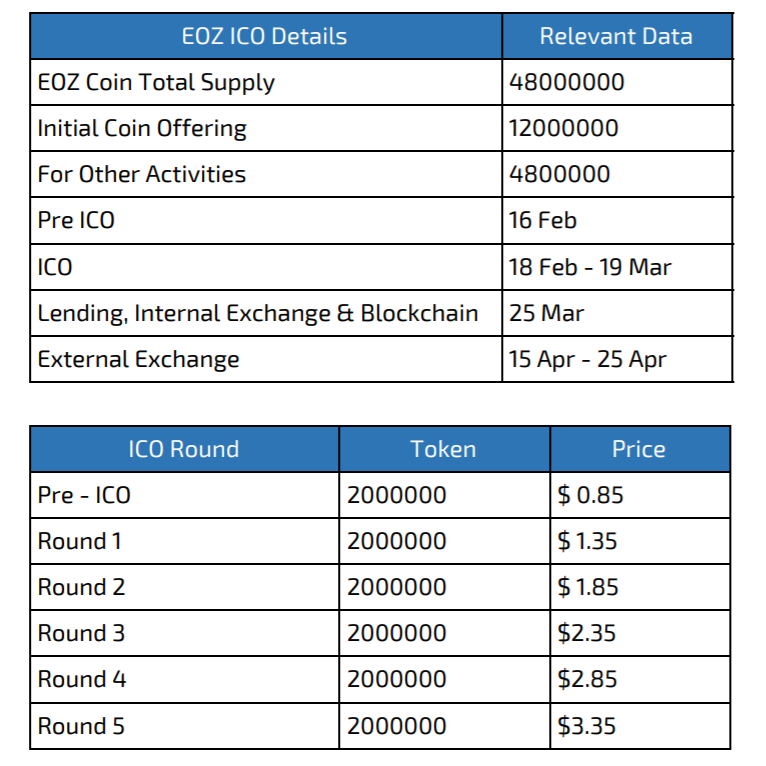
Task: Click the 'ICO Round' column header
Action: tap(184, 449)
